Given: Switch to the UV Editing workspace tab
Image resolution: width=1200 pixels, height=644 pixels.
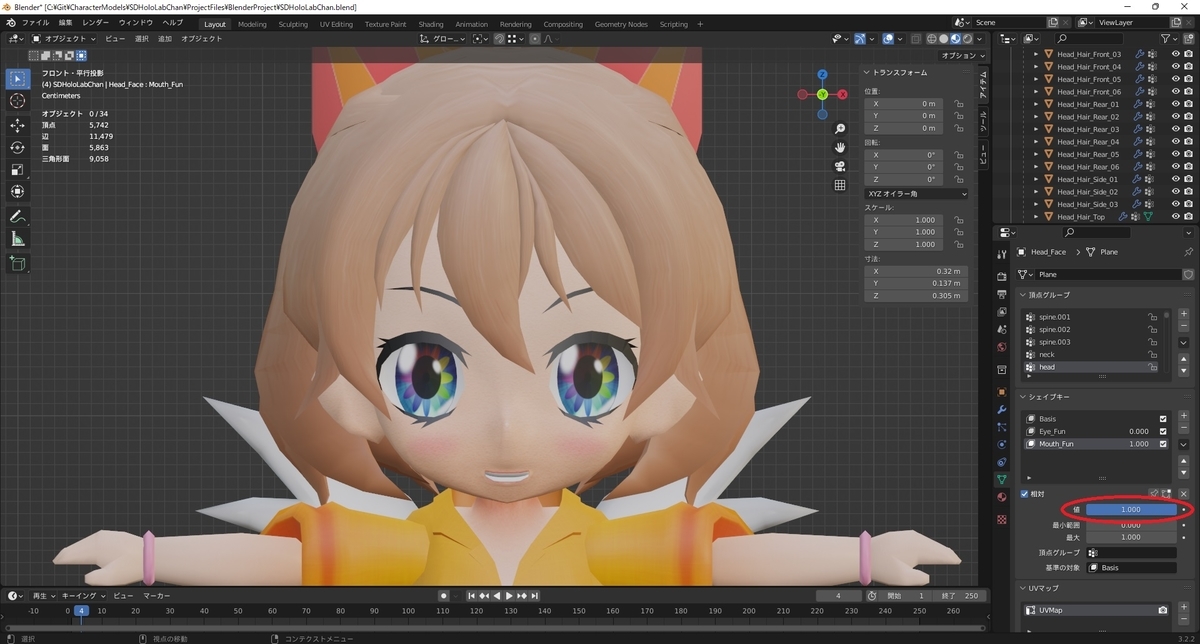Looking at the screenshot, I should tap(336, 24).
